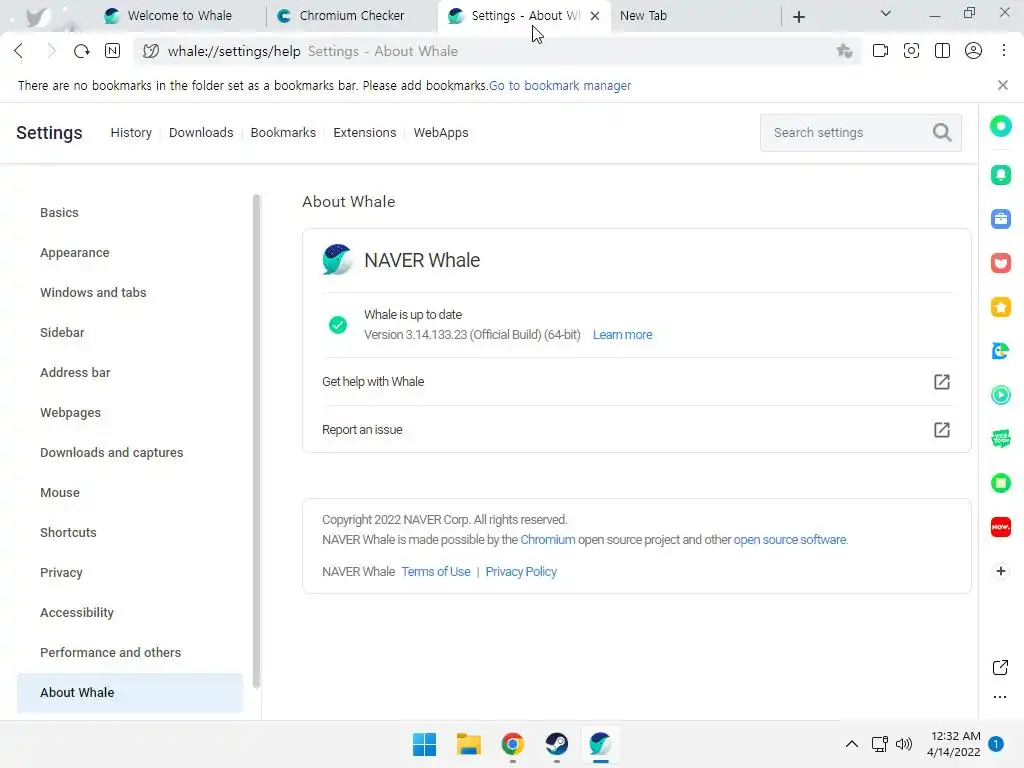This screenshot has height=768, width=1024.
Task: Switch to Welcome to Whale tab
Action: (x=180, y=16)
